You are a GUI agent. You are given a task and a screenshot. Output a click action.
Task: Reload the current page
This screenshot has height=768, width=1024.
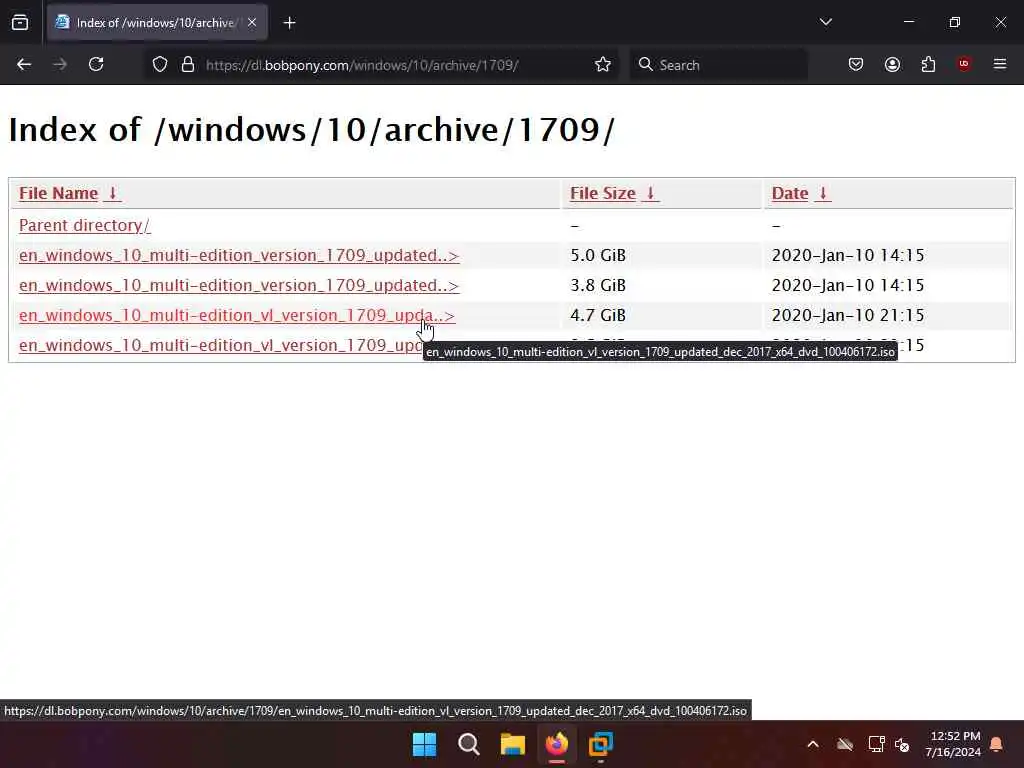point(96,64)
